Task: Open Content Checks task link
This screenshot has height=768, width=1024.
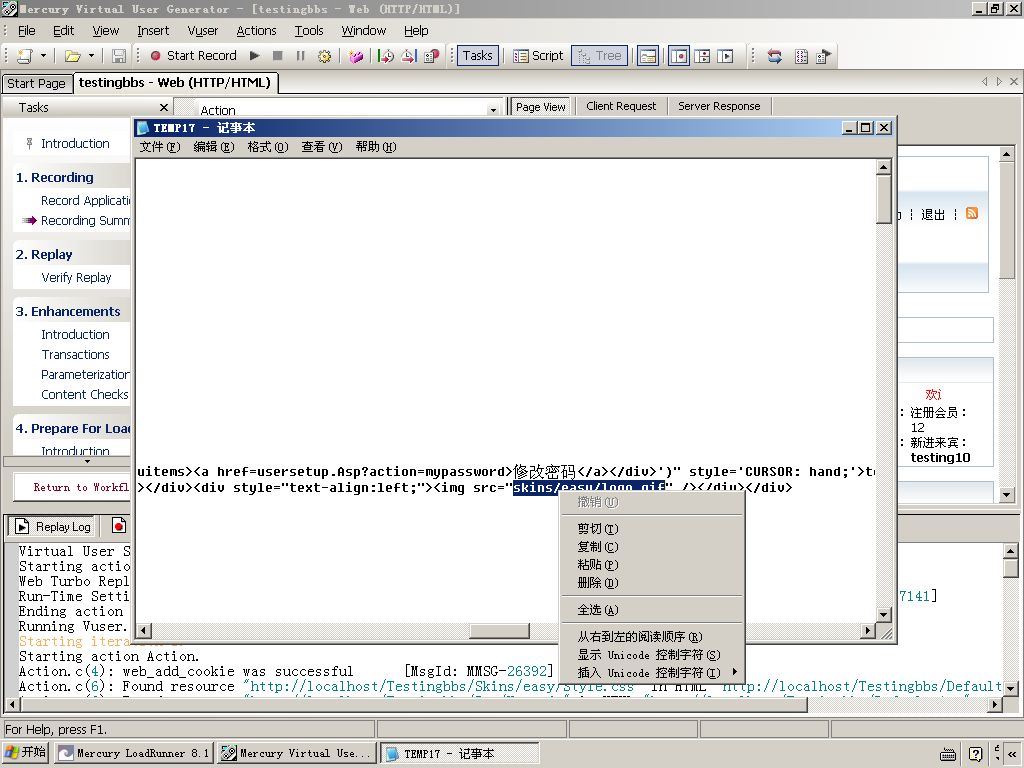Action: click(x=84, y=394)
